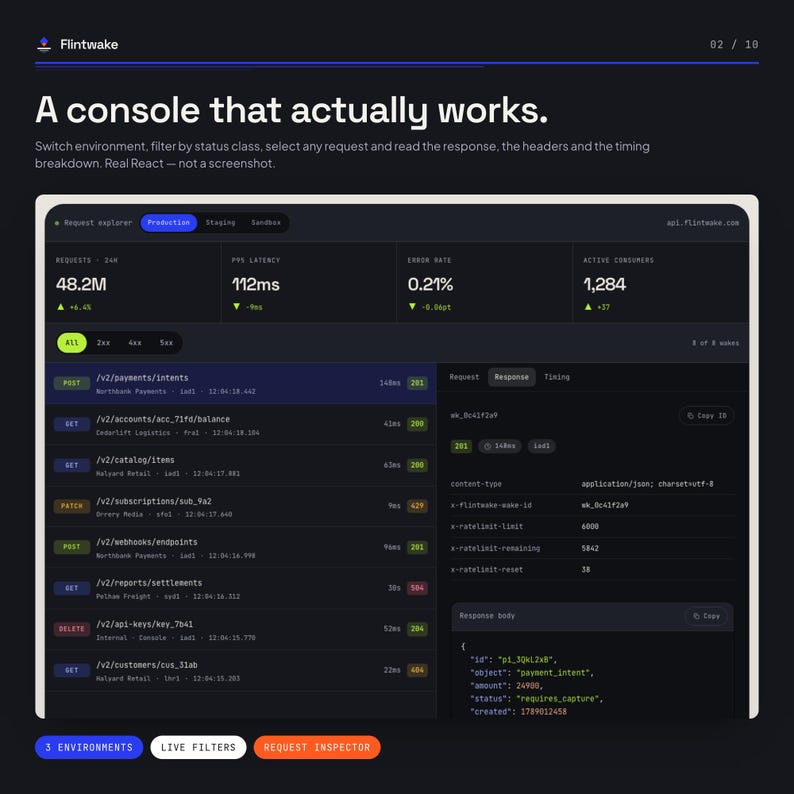Click the copy icon in Copy ID button
This screenshot has height=794, width=794.
tap(690, 416)
